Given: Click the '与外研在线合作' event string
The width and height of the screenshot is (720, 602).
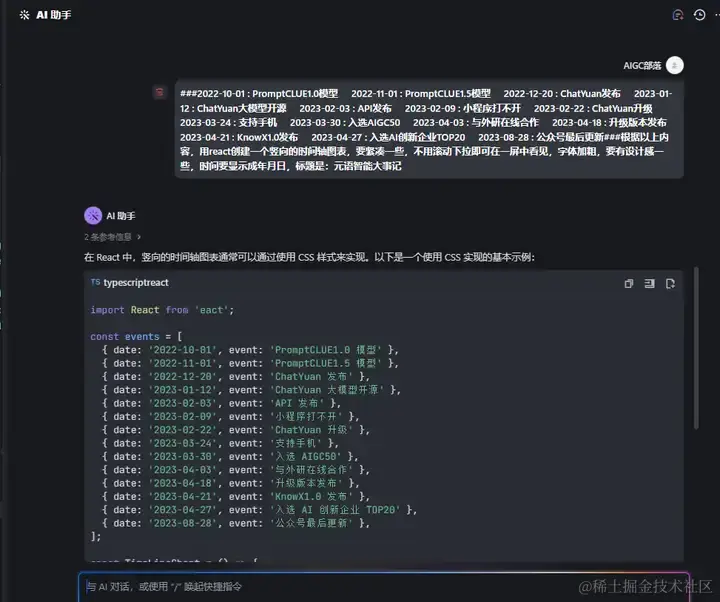Looking at the screenshot, I should pyautogui.click(x=311, y=470).
